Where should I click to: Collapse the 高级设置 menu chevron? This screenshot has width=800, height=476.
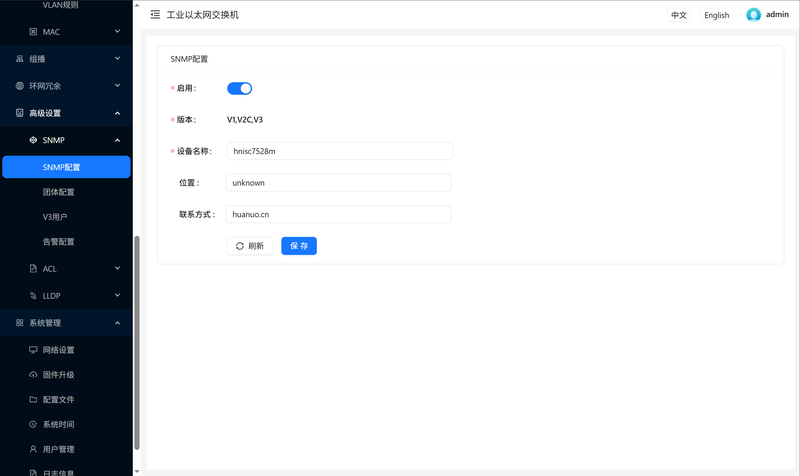[x=117, y=113]
